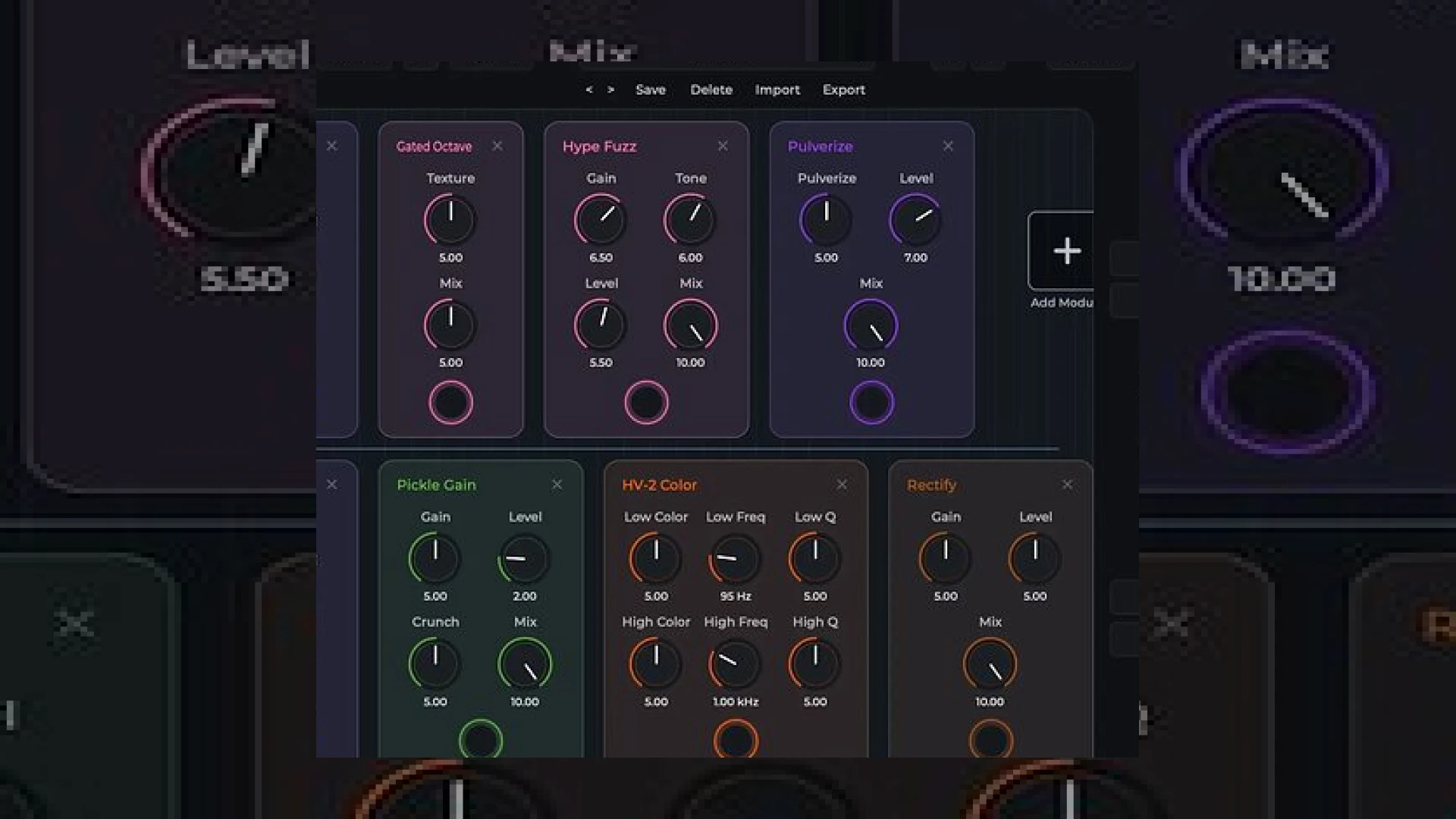Image resolution: width=1456 pixels, height=819 pixels.
Task: Click the Hype Fuzz Mix knob
Action: click(690, 325)
